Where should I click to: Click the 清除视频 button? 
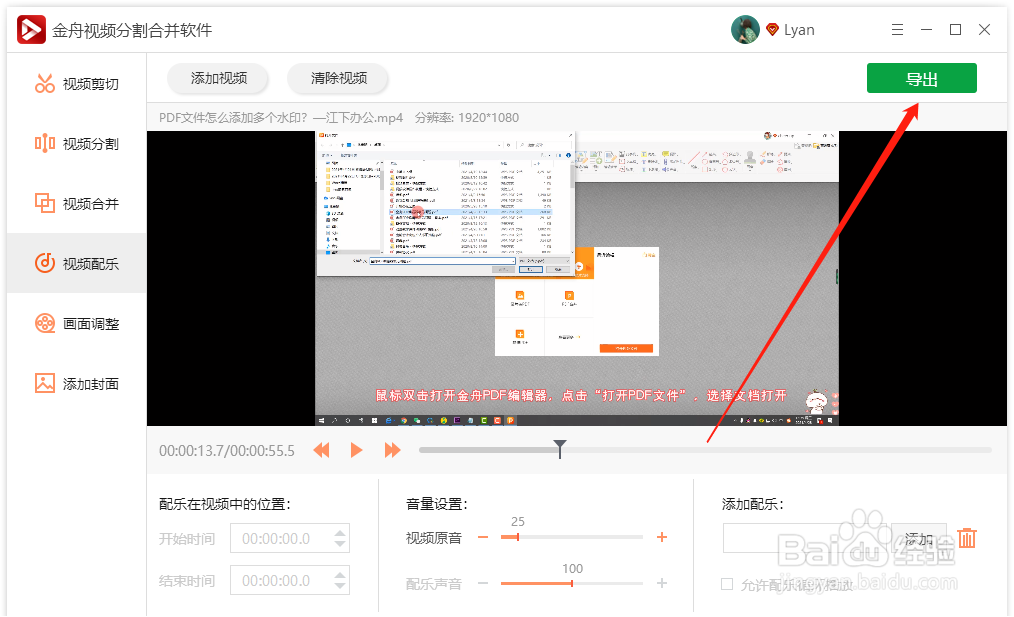coord(338,78)
